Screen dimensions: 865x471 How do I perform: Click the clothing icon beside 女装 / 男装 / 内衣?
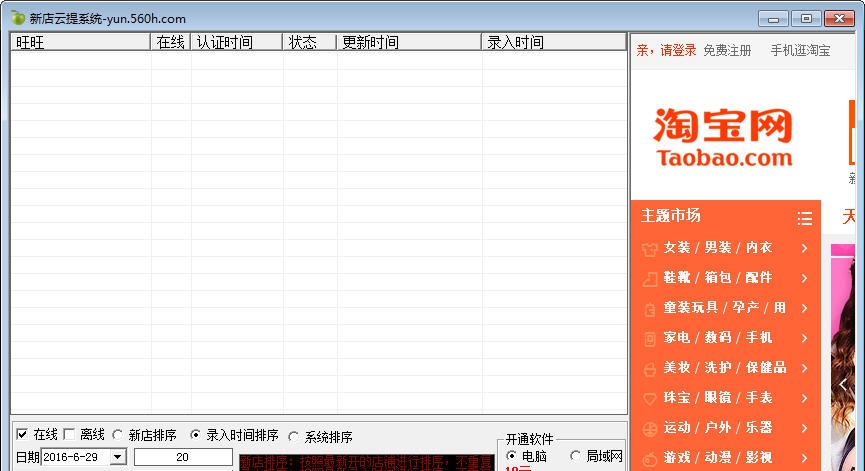click(x=650, y=249)
